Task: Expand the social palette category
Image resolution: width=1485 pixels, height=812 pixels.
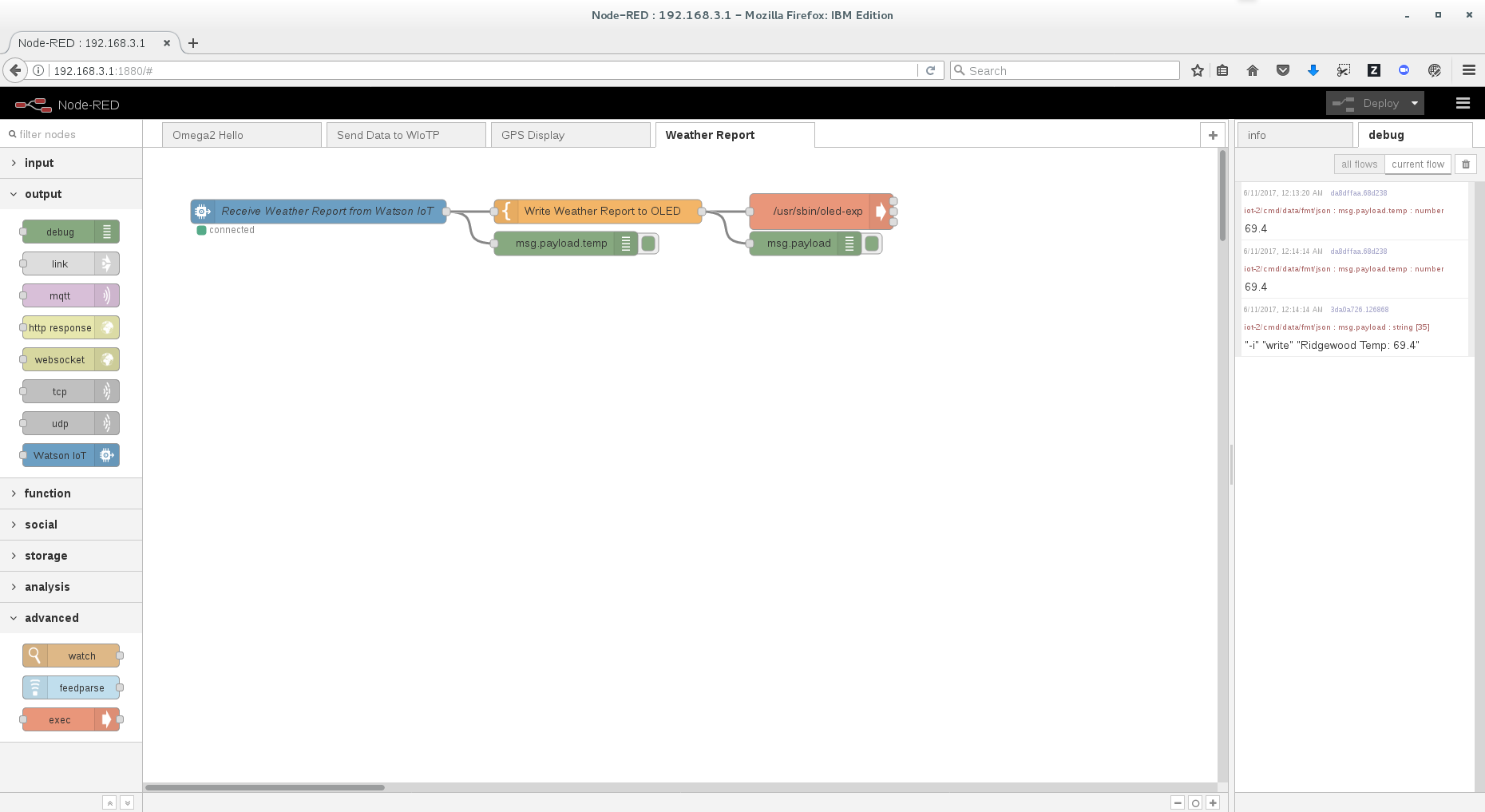Action: pos(71,525)
